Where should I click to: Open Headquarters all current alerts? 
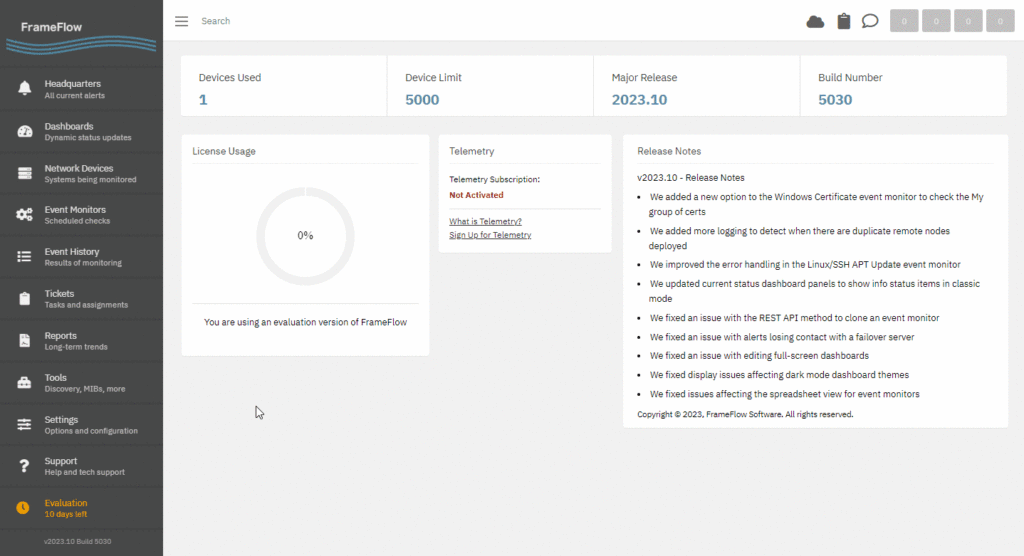[x=82, y=89]
